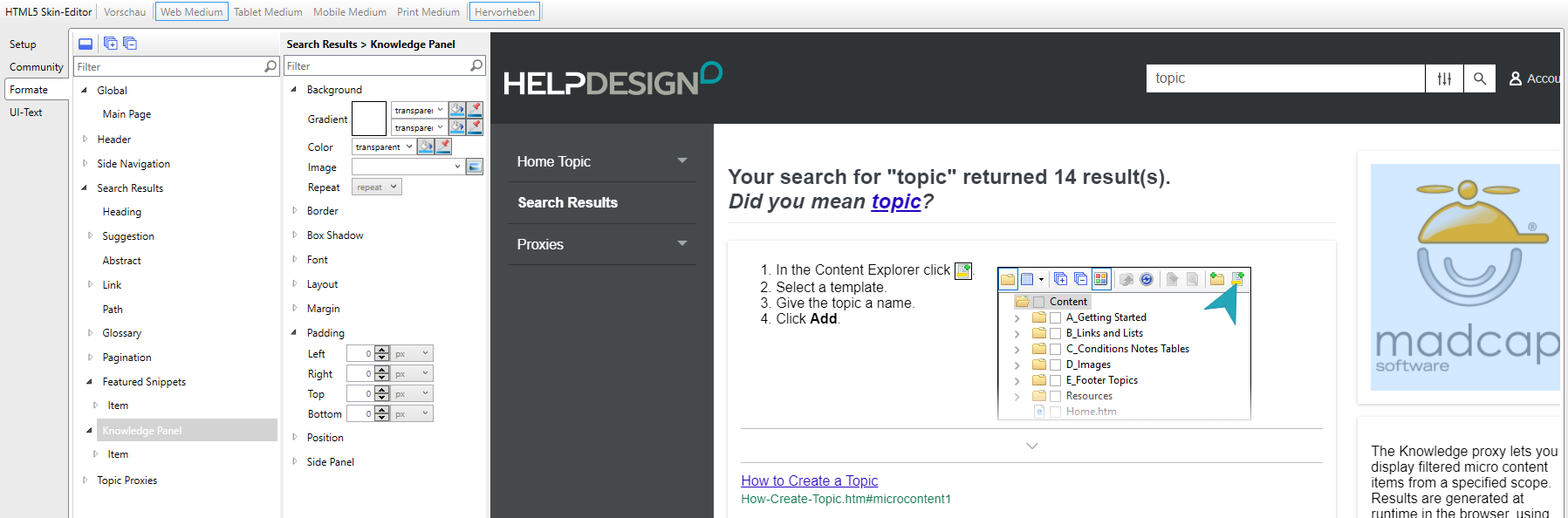Click the magnifier search button in the preview header
This screenshot has width=1568, height=518.
1480,78
